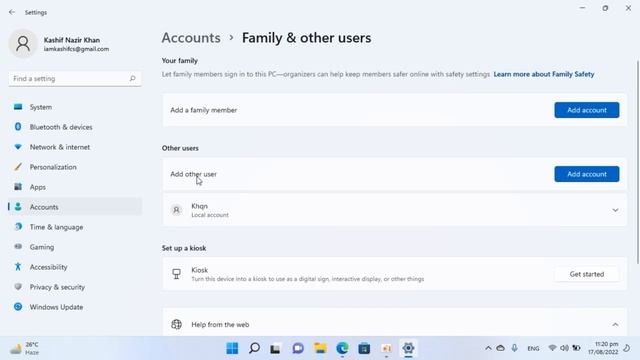Screen dimensions: 640x360
Task: Click the search magnifier in Find a setting
Action: 132,78
